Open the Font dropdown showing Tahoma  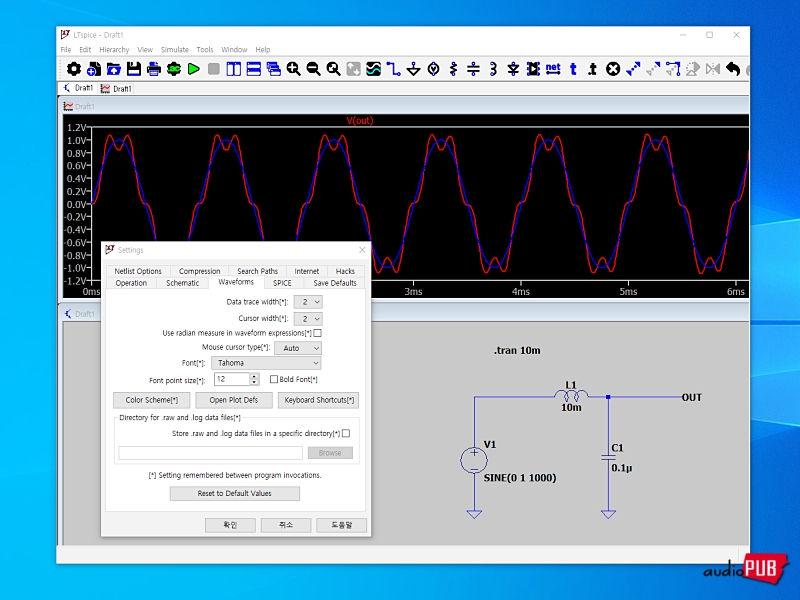pos(267,363)
